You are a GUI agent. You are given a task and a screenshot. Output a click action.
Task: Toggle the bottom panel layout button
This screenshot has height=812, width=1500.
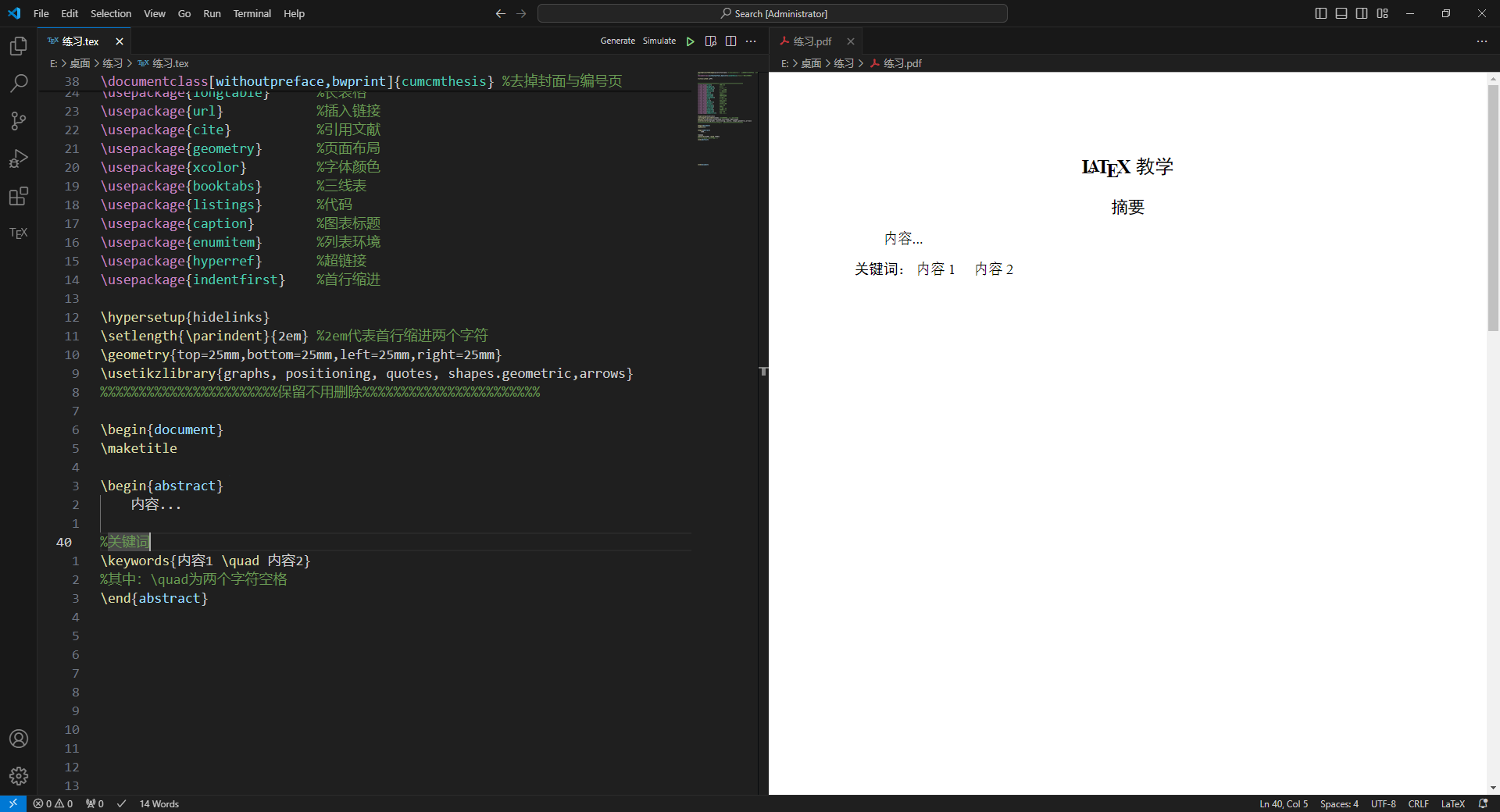[1341, 13]
